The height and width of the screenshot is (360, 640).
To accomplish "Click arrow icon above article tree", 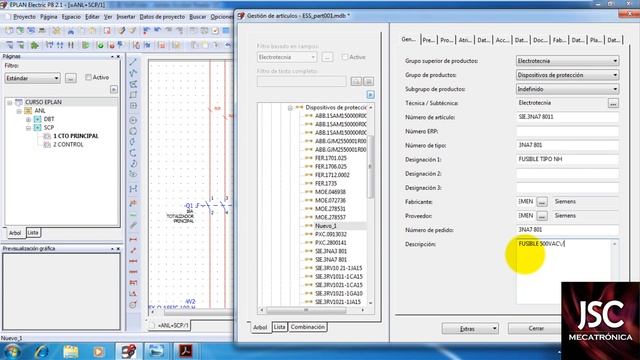I will click(x=370, y=95).
